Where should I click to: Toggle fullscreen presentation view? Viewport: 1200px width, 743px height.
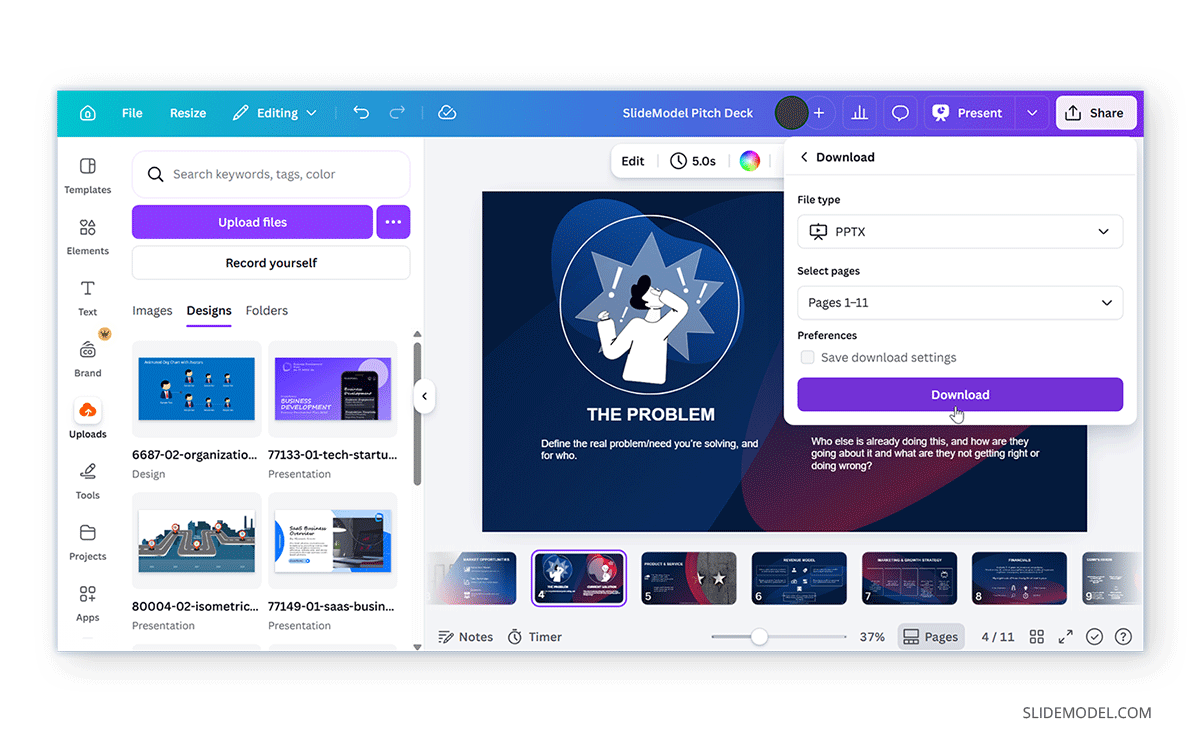point(1064,636)
